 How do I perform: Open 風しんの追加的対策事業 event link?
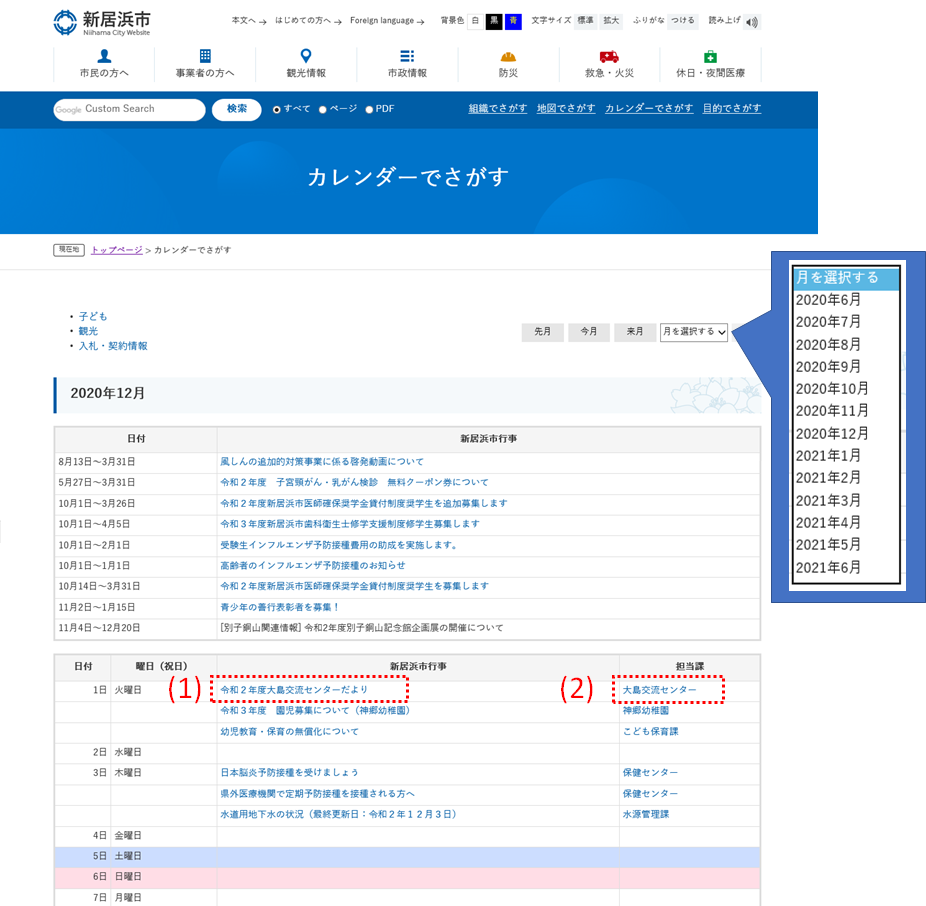click(x=322, y=462)
